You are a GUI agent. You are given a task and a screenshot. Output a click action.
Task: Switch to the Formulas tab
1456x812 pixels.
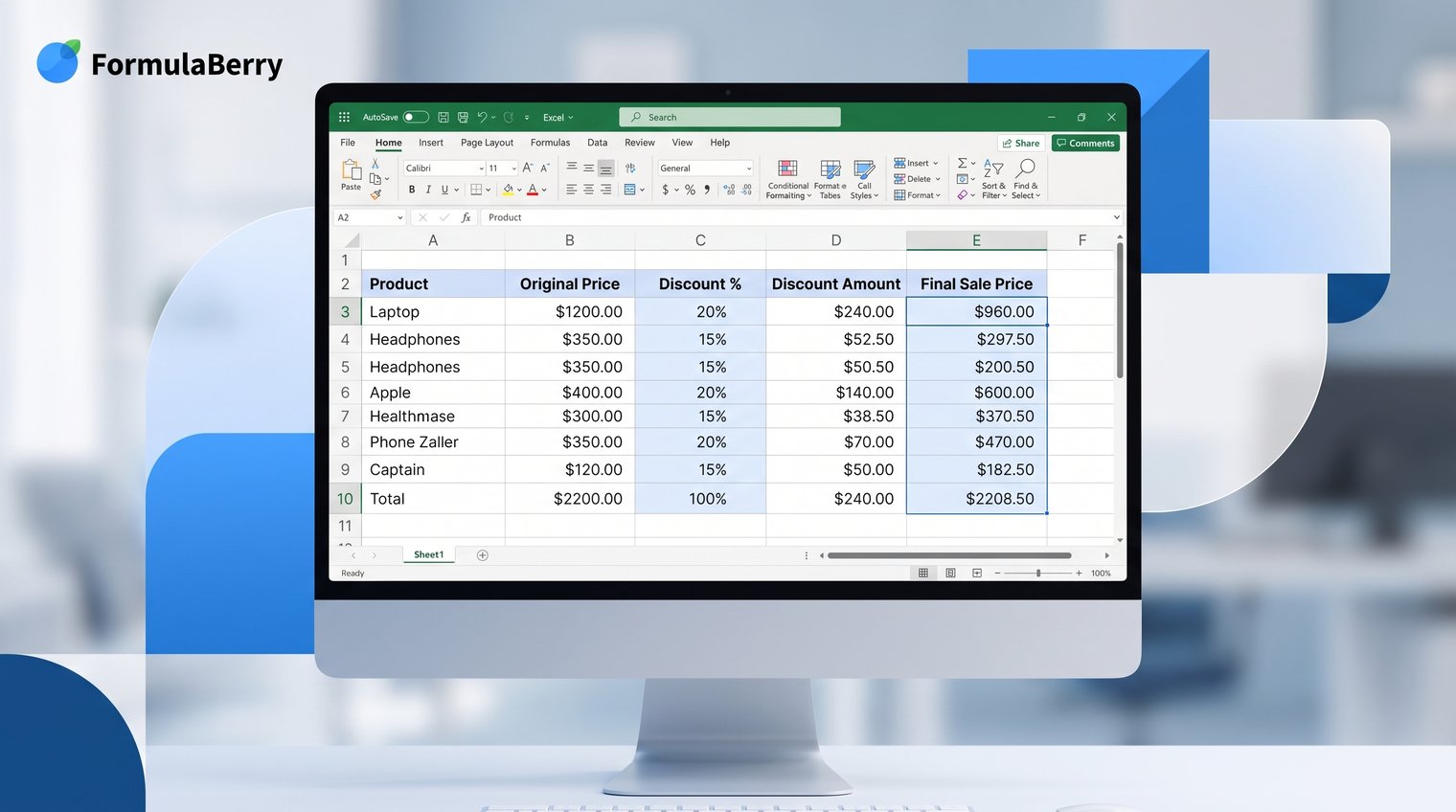550,143
